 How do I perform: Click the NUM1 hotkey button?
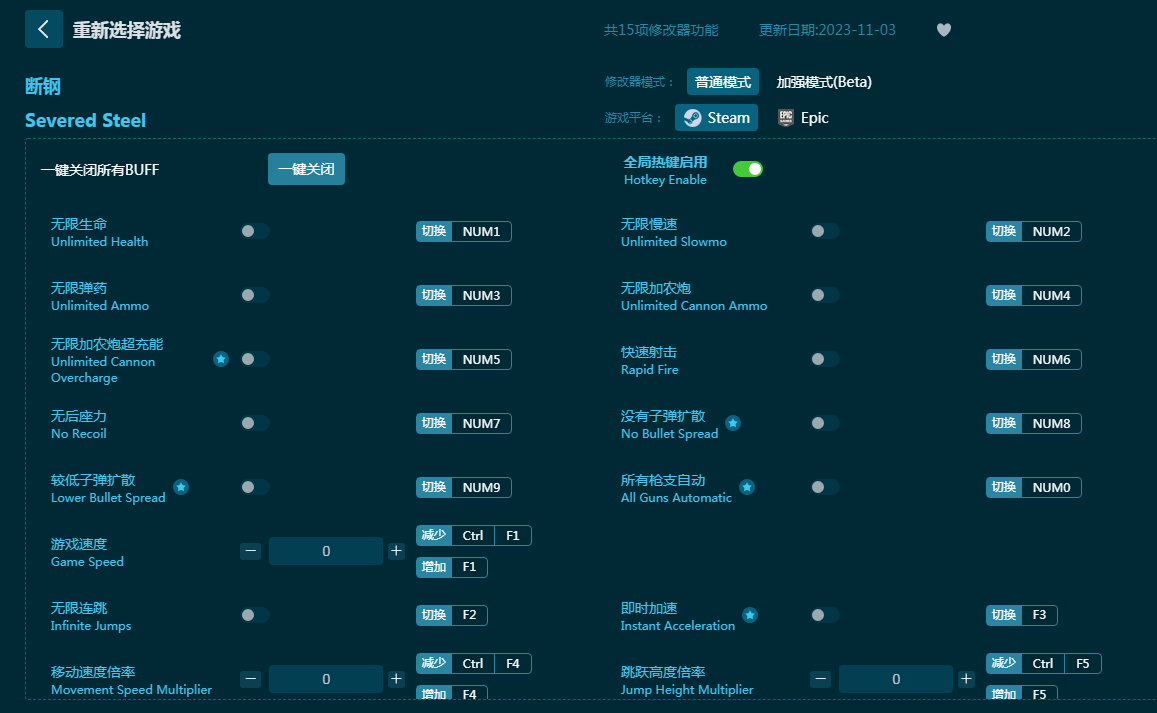pos(481,232)
